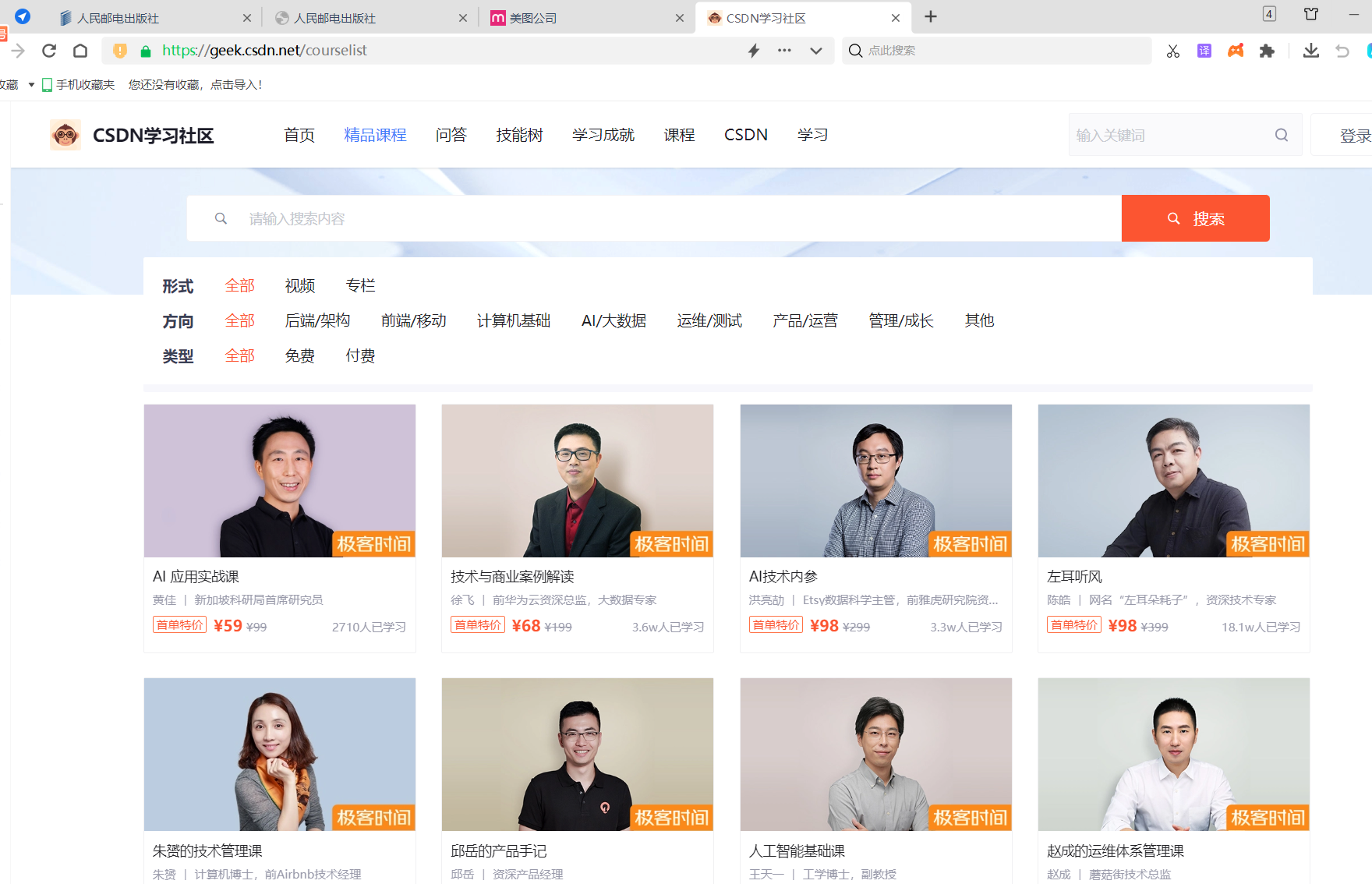Close the first 人民邮电出版社 tab

point(247,18)
